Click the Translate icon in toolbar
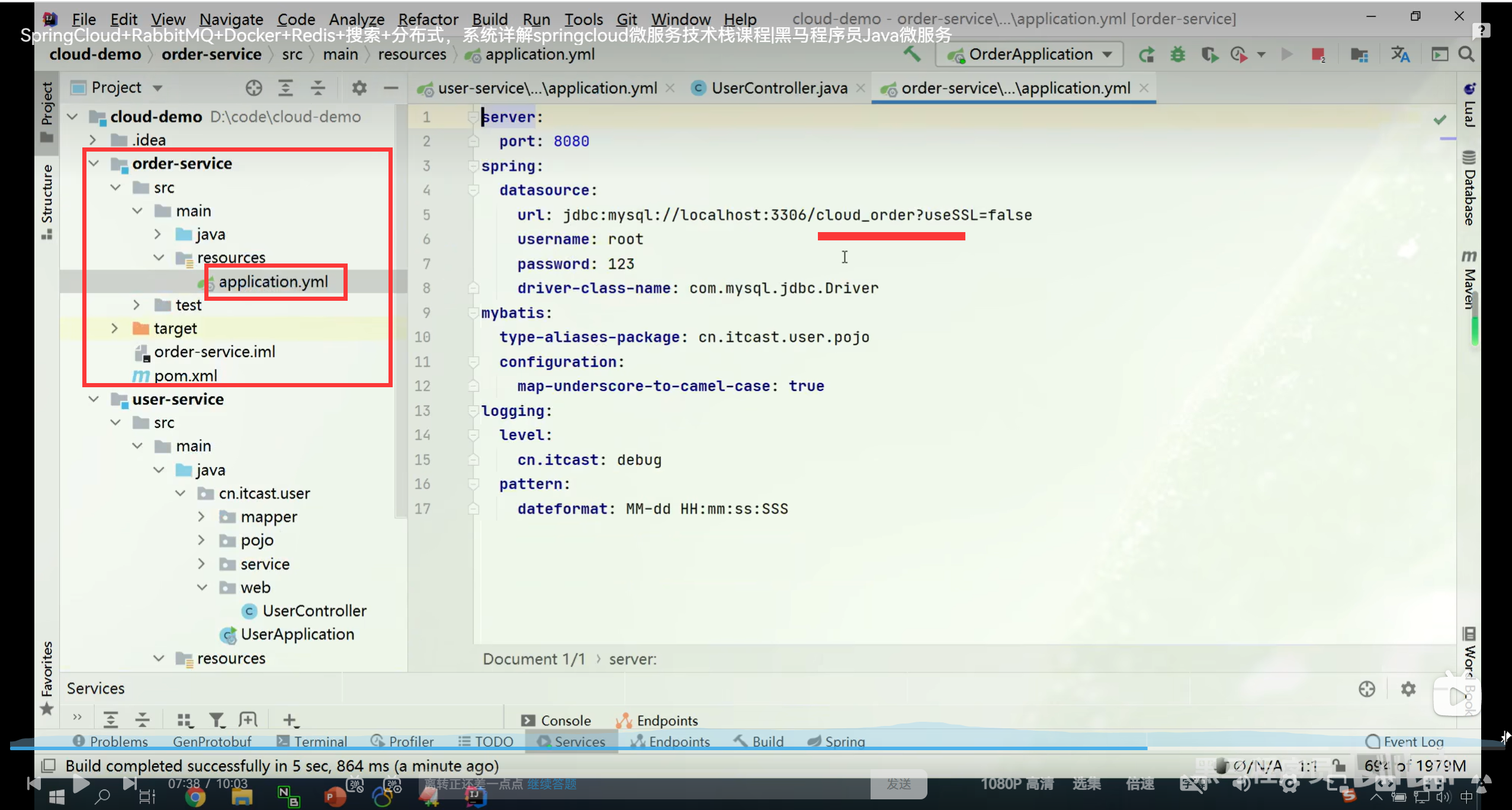Viewport: 1512px width, 810px height. (1400, 54)
